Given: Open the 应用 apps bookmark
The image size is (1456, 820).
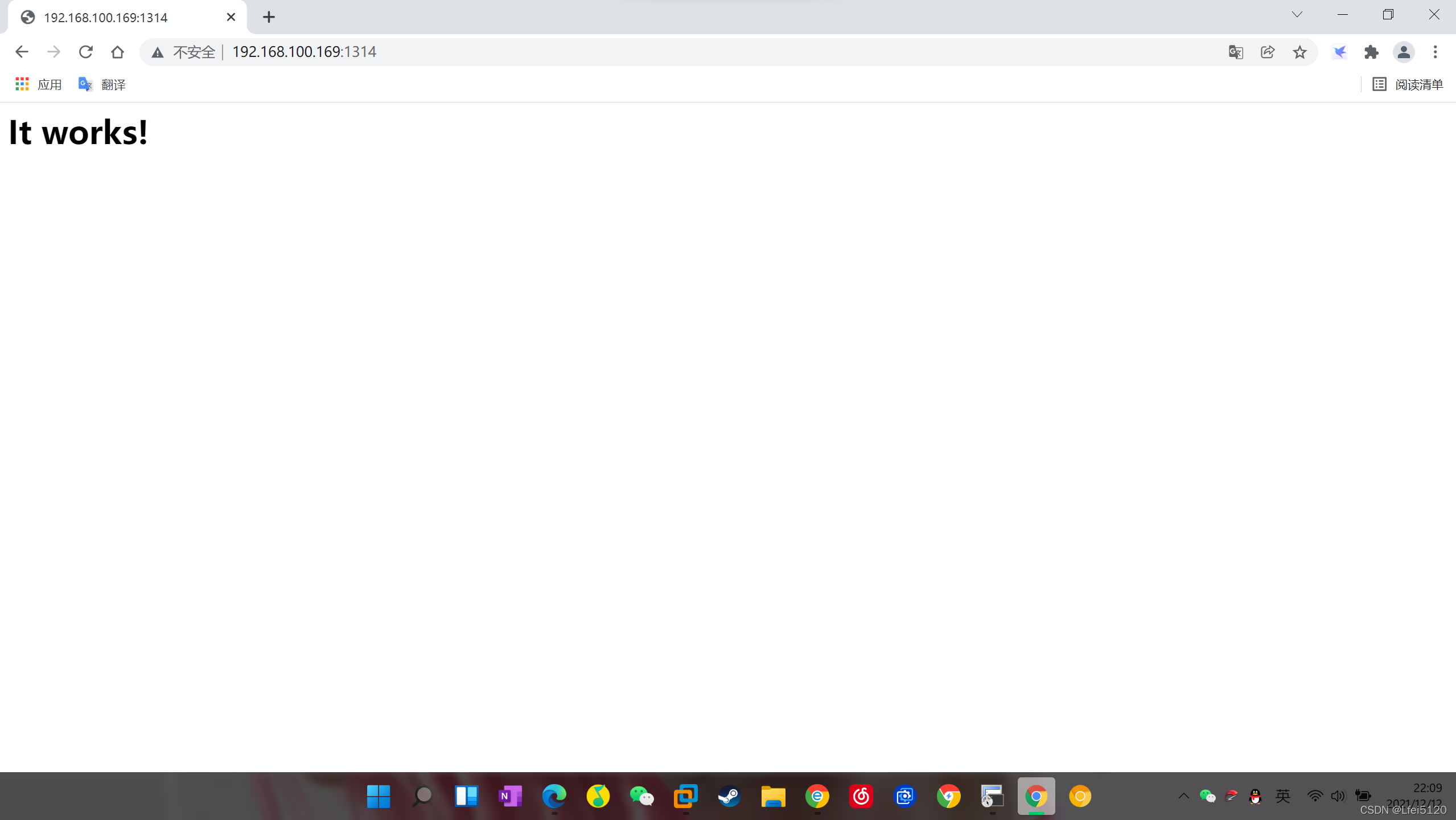Looking at the screenshot, I should pyautogui.click(x=39, y=84).
